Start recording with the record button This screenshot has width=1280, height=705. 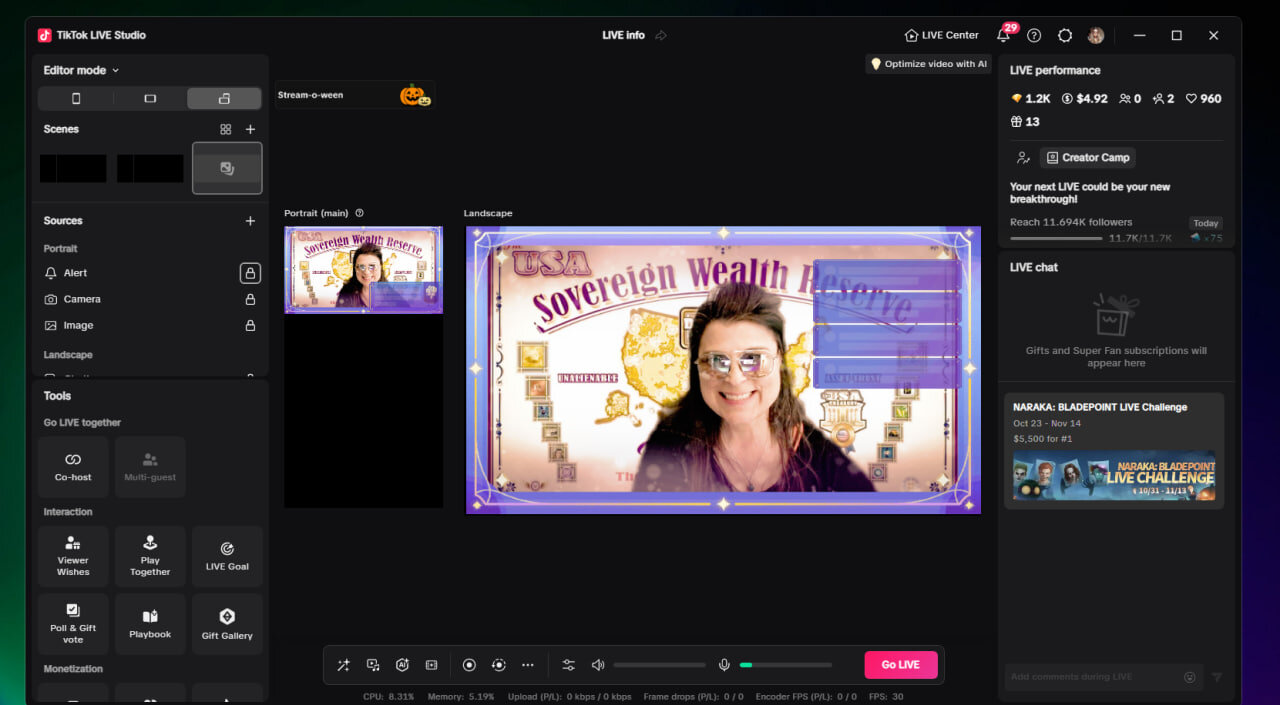pyautogui.click(x=469, y=665)
